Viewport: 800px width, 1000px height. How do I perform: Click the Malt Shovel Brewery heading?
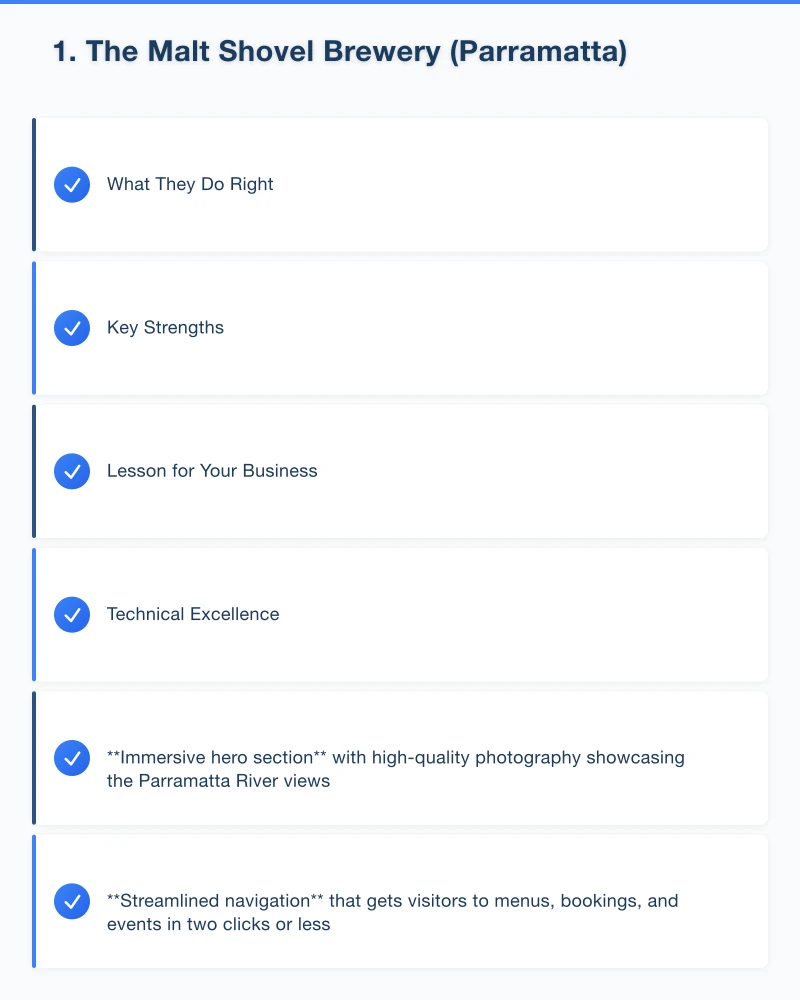point(340,52)
